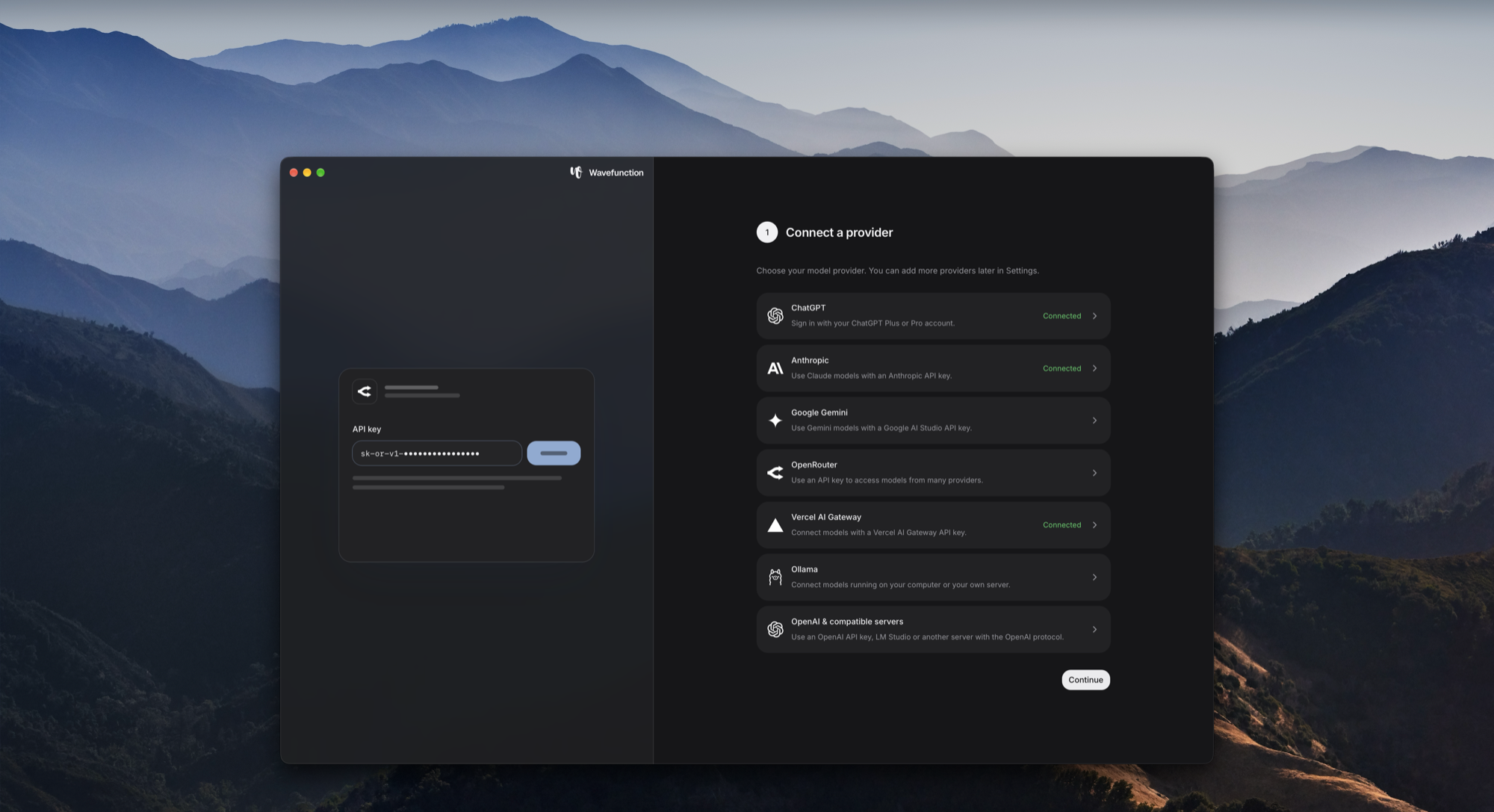Click the 'Vercel AI Gateway' title text
1494x812 pixels.
click(826, 517)
